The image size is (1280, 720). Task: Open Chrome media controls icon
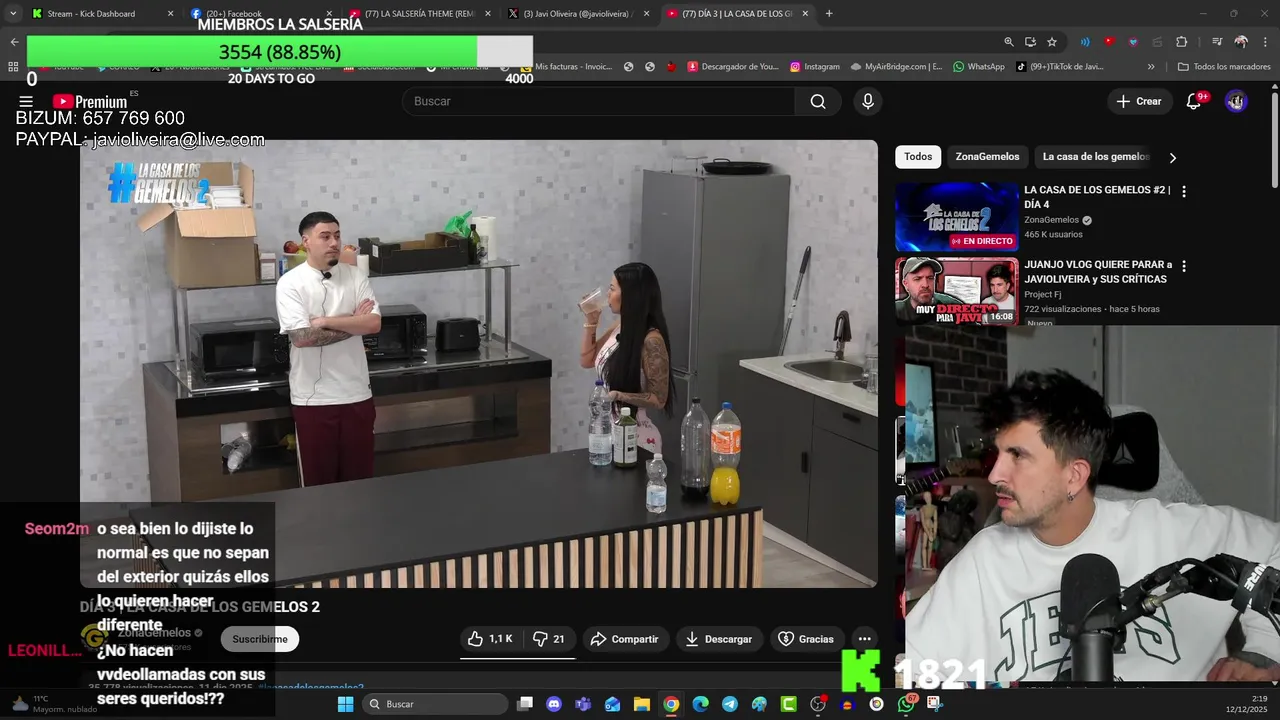(x=1217, y=42)
